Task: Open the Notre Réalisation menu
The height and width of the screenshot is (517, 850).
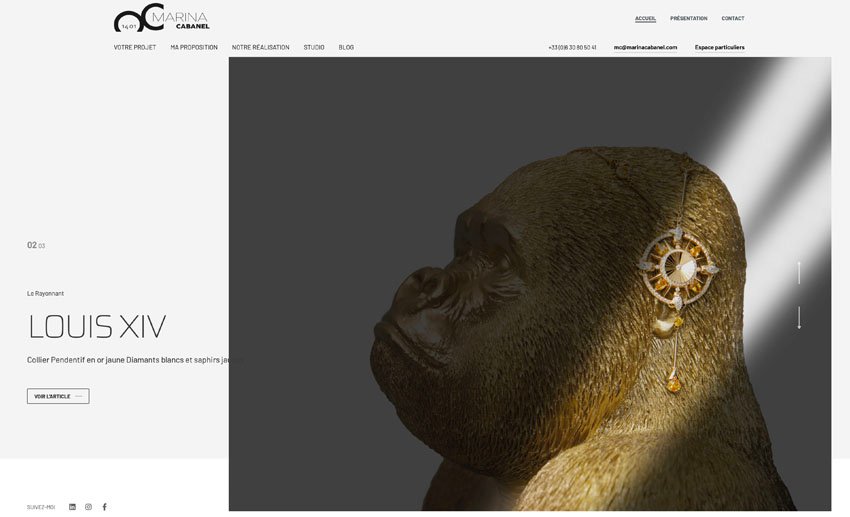Action: 261,48
